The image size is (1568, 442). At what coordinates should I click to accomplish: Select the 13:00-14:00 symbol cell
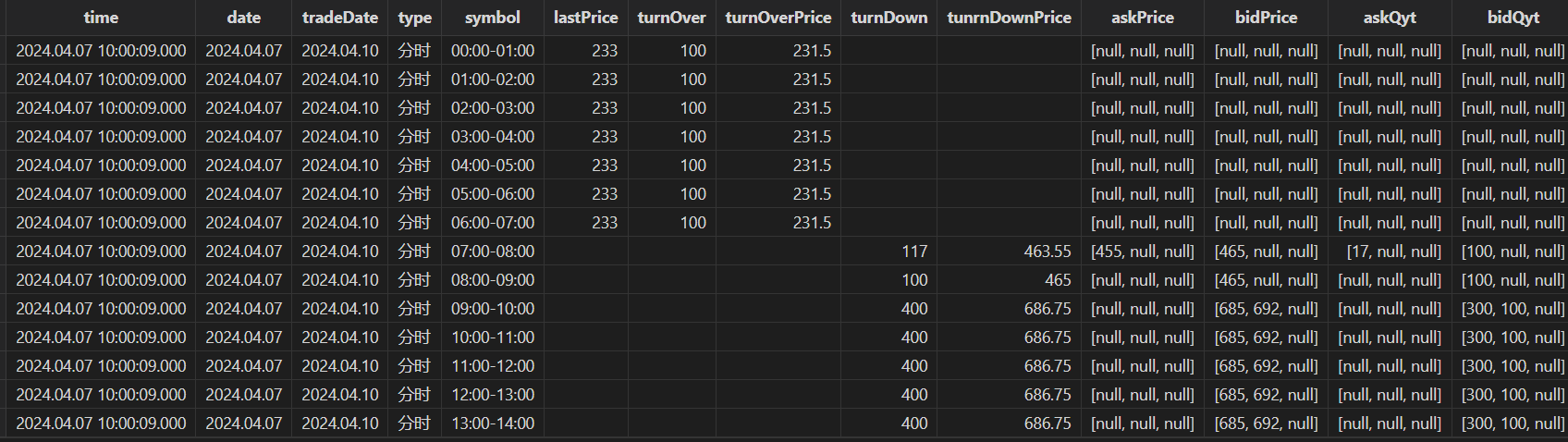pyautogui.click(x=492, y=424)
